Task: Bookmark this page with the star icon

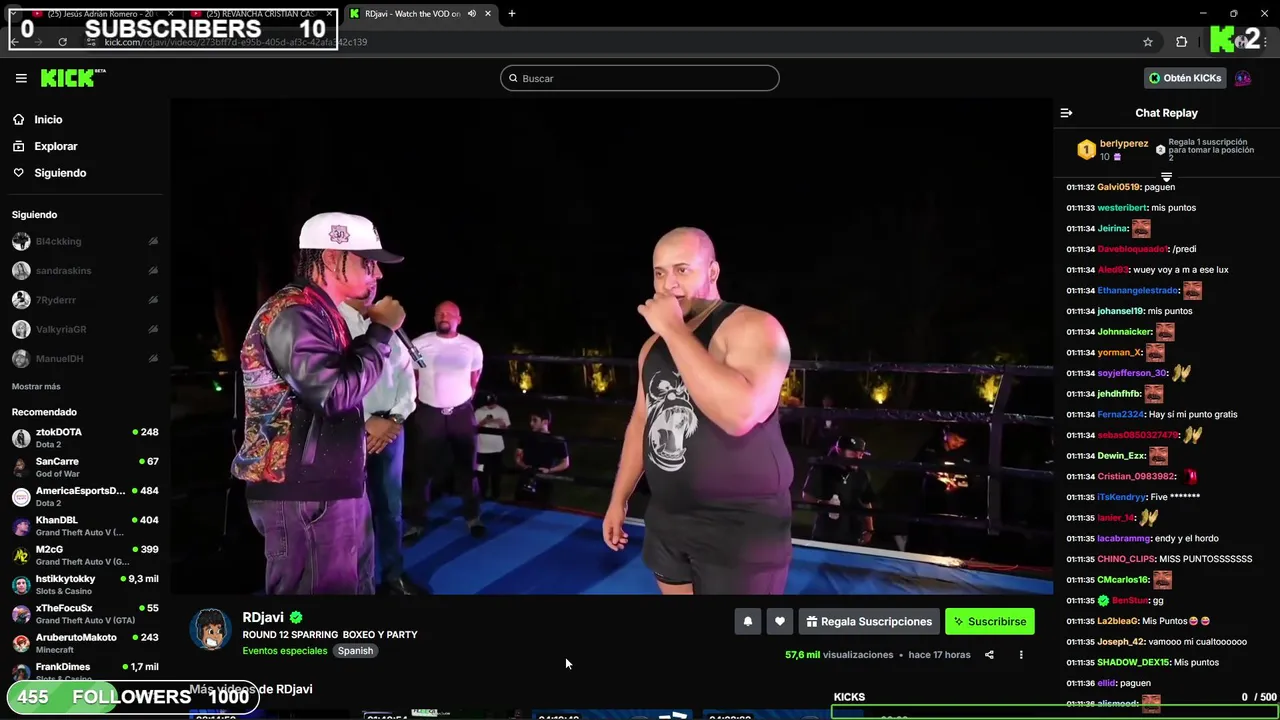Action: [x=1148, y=42]
